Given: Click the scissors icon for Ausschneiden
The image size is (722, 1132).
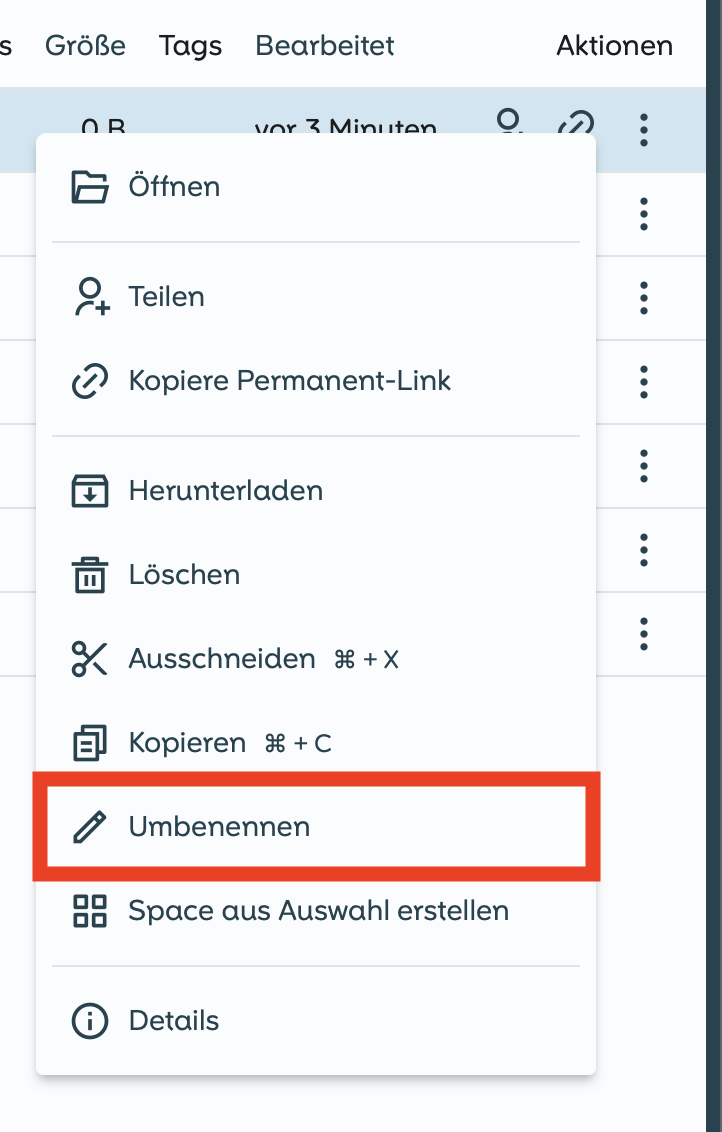Looking at the screenshot, I should [90, 659].
